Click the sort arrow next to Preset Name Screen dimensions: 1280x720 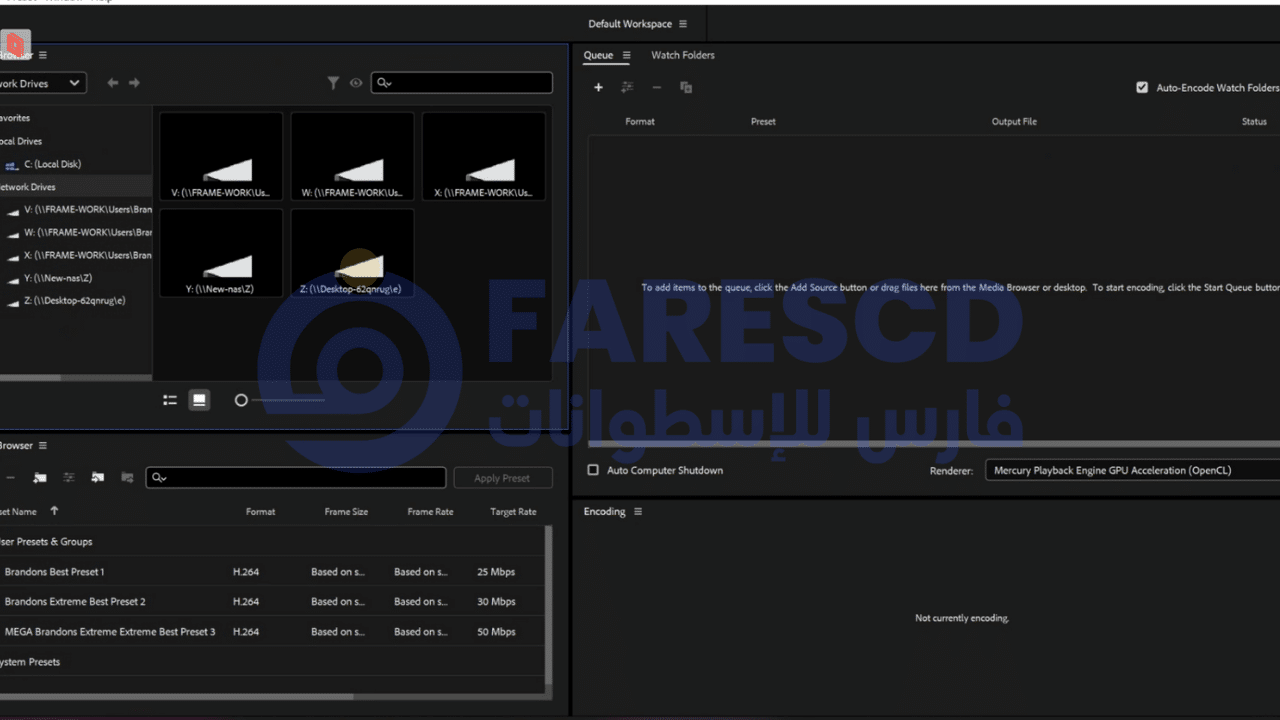pos(54,511)
